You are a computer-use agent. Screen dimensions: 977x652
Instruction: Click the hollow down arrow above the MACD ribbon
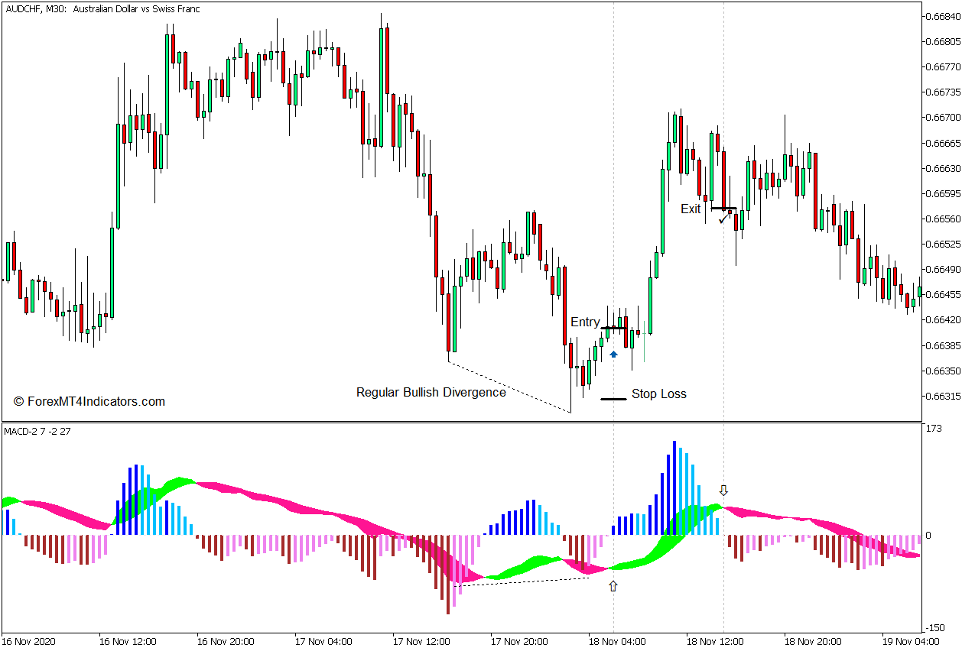pyautogui.click(x=723, y=490)
